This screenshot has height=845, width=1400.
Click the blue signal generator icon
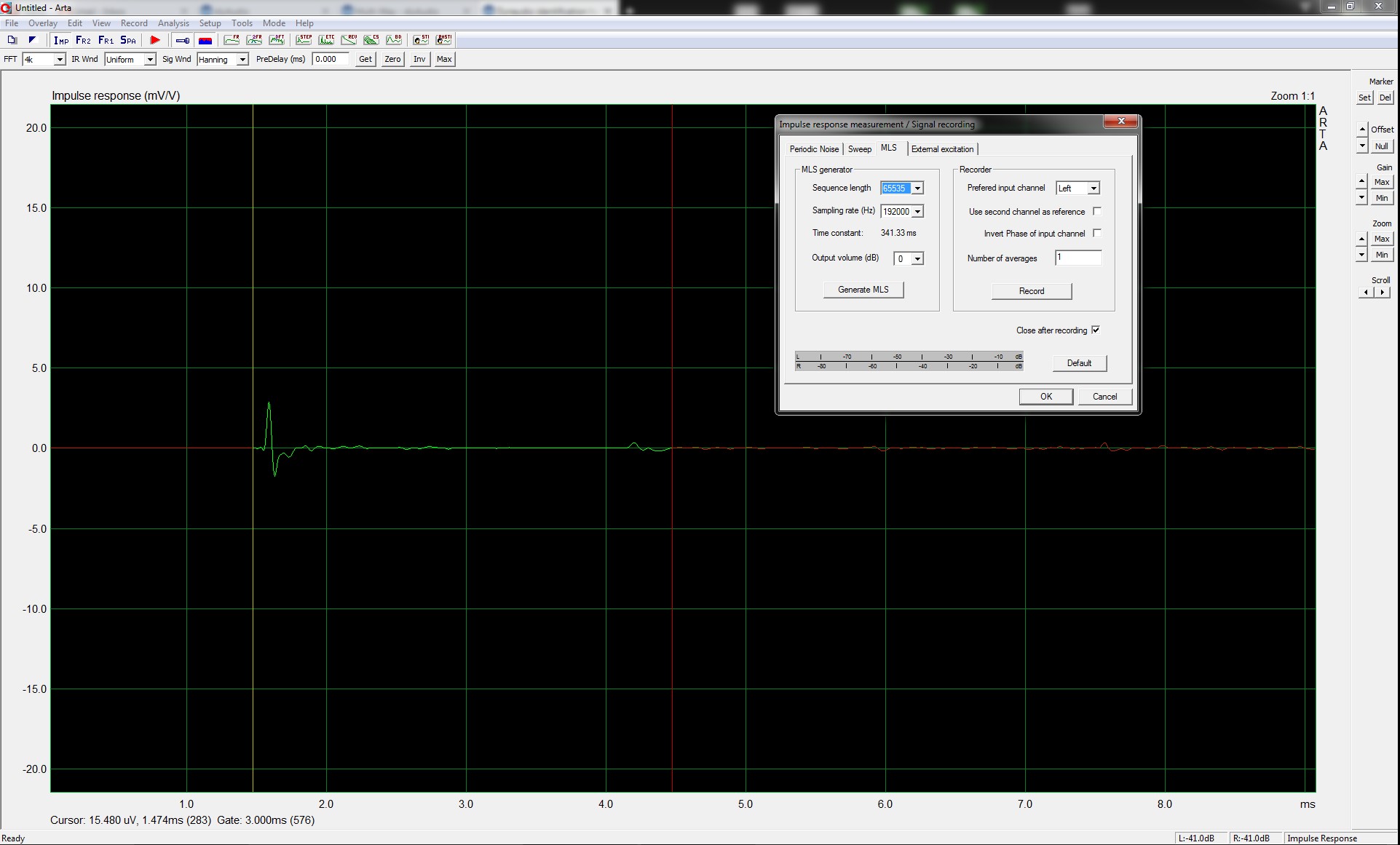pyautogui.click(x=183, y=40)
